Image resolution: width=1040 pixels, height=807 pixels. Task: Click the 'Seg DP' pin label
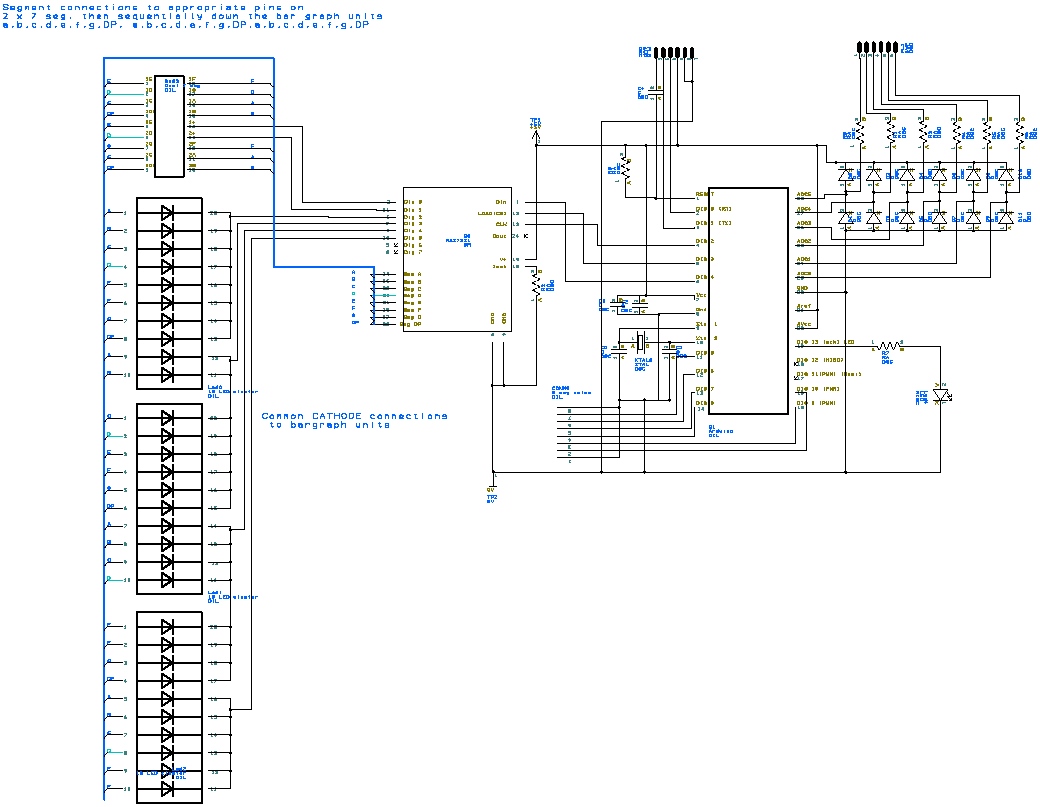411,324
